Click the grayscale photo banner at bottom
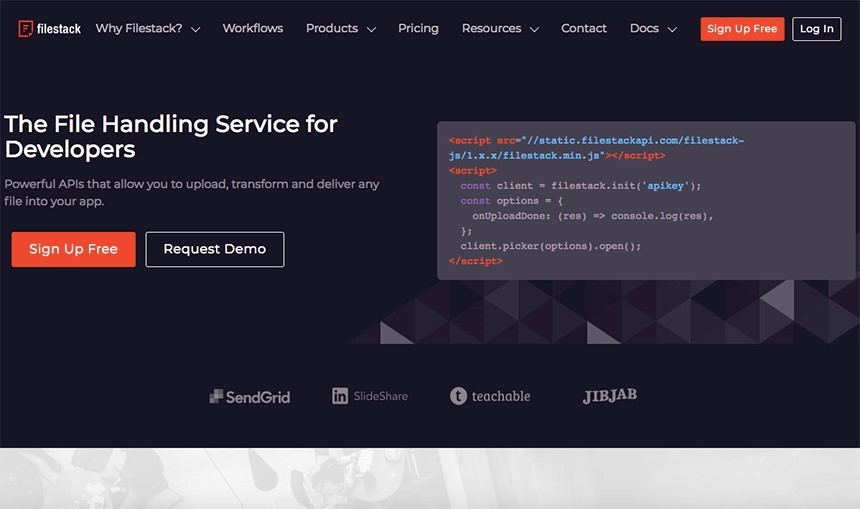860x509 pixels. tap(430, 478)
